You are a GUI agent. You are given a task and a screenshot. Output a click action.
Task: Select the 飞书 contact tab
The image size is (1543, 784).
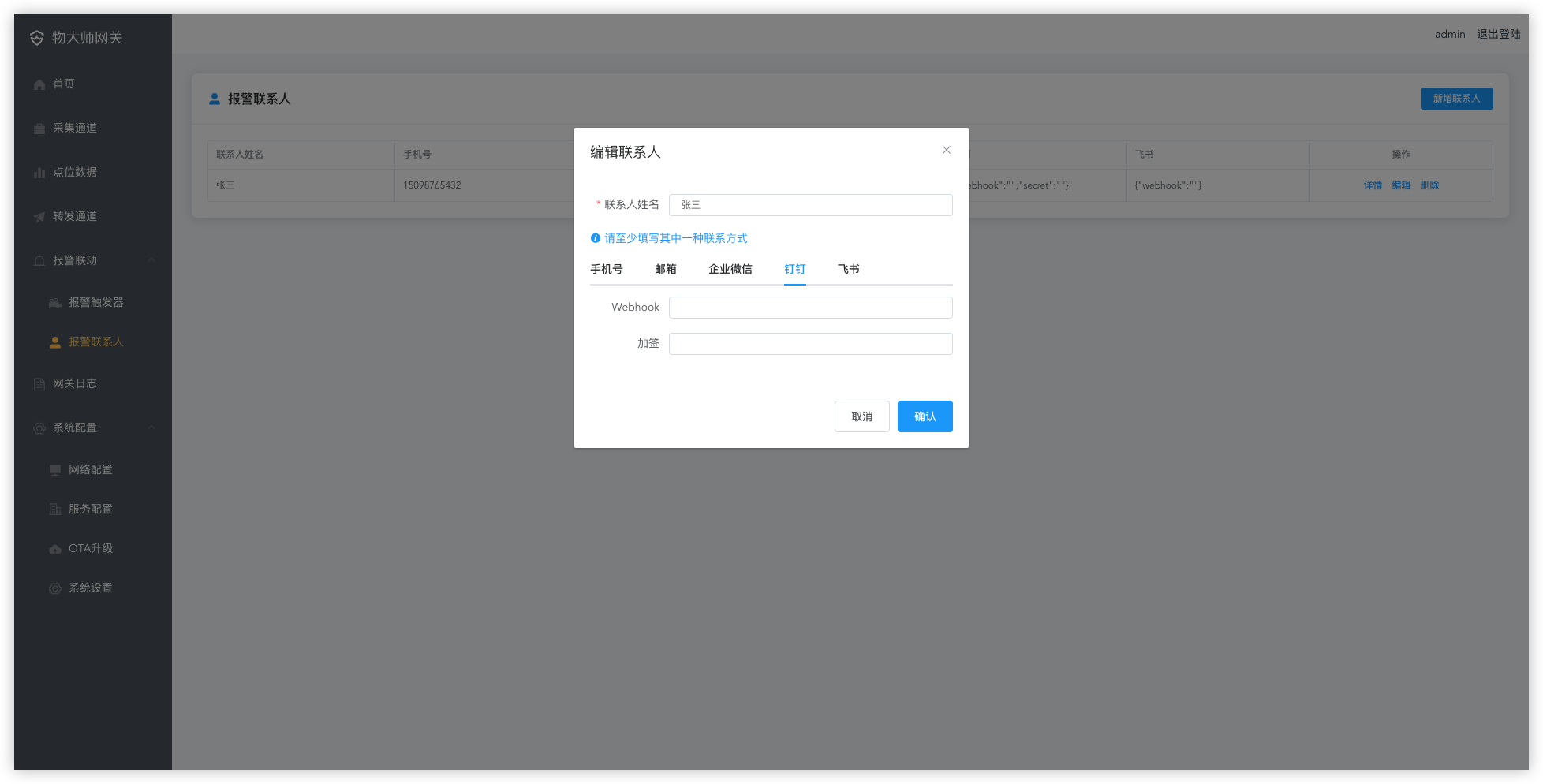click(848, 269)
